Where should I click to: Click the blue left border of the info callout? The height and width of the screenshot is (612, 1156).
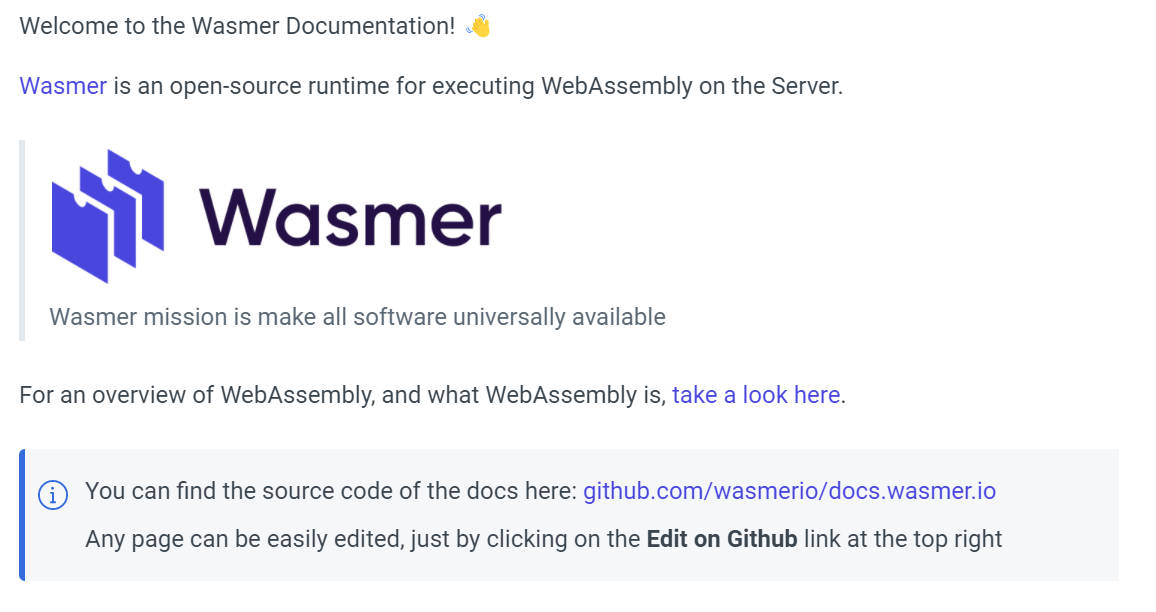22,515
